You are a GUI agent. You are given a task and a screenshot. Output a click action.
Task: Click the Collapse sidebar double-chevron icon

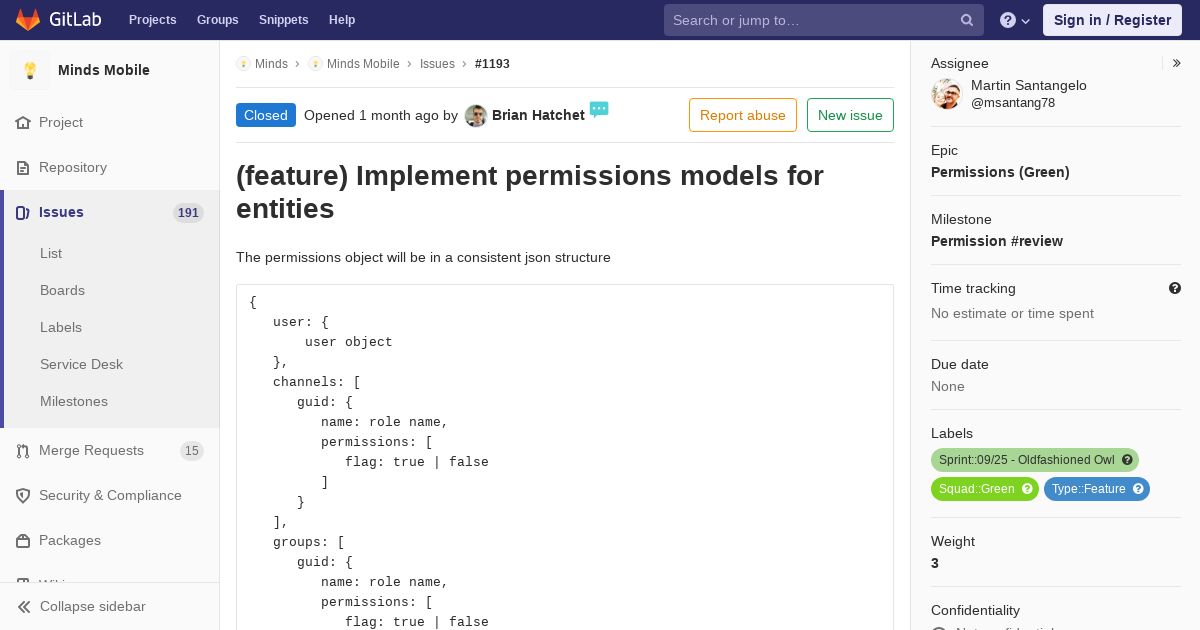click(x=25, y=607)
